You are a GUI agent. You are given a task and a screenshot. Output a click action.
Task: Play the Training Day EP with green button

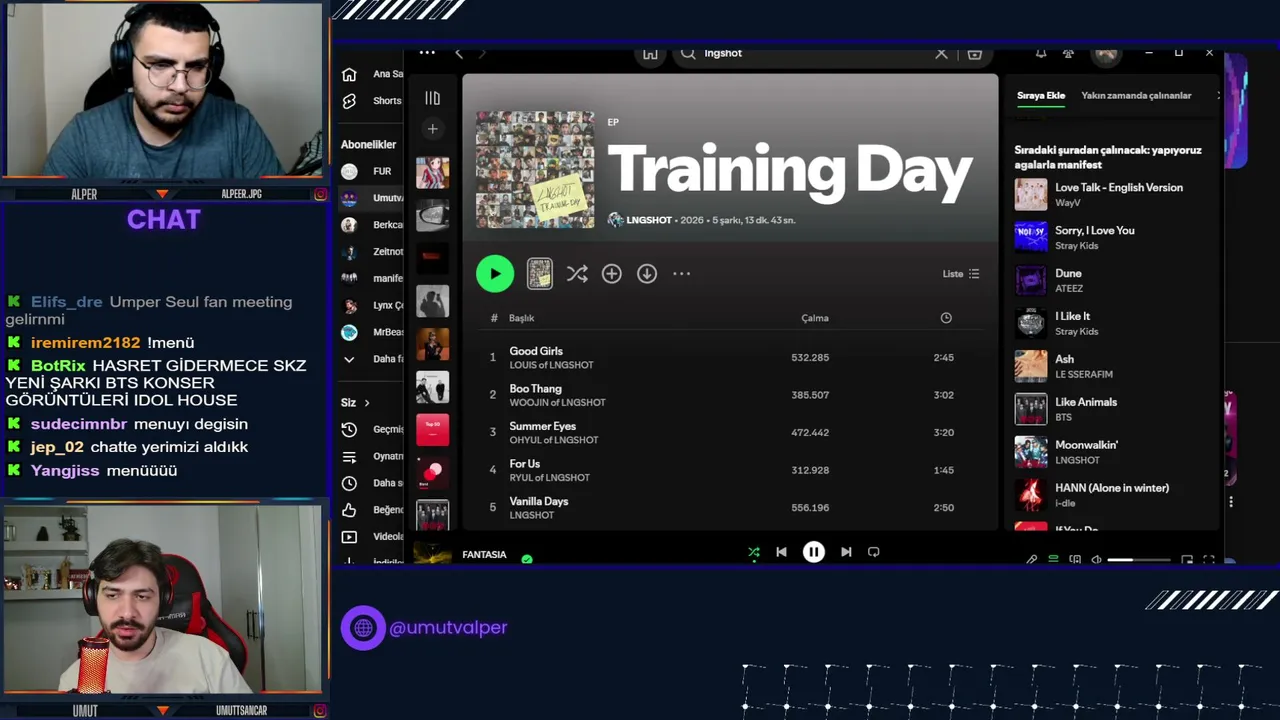tap(495, 274)
